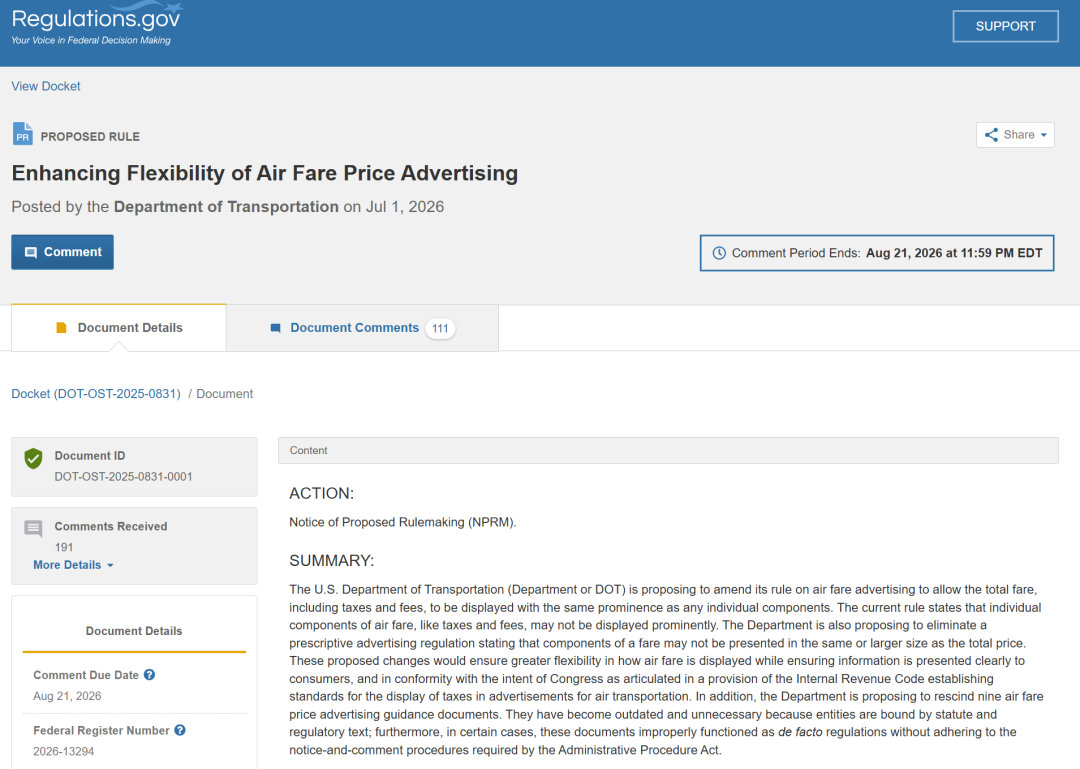Click the 111 comments count badge

[x=440, y=329]
